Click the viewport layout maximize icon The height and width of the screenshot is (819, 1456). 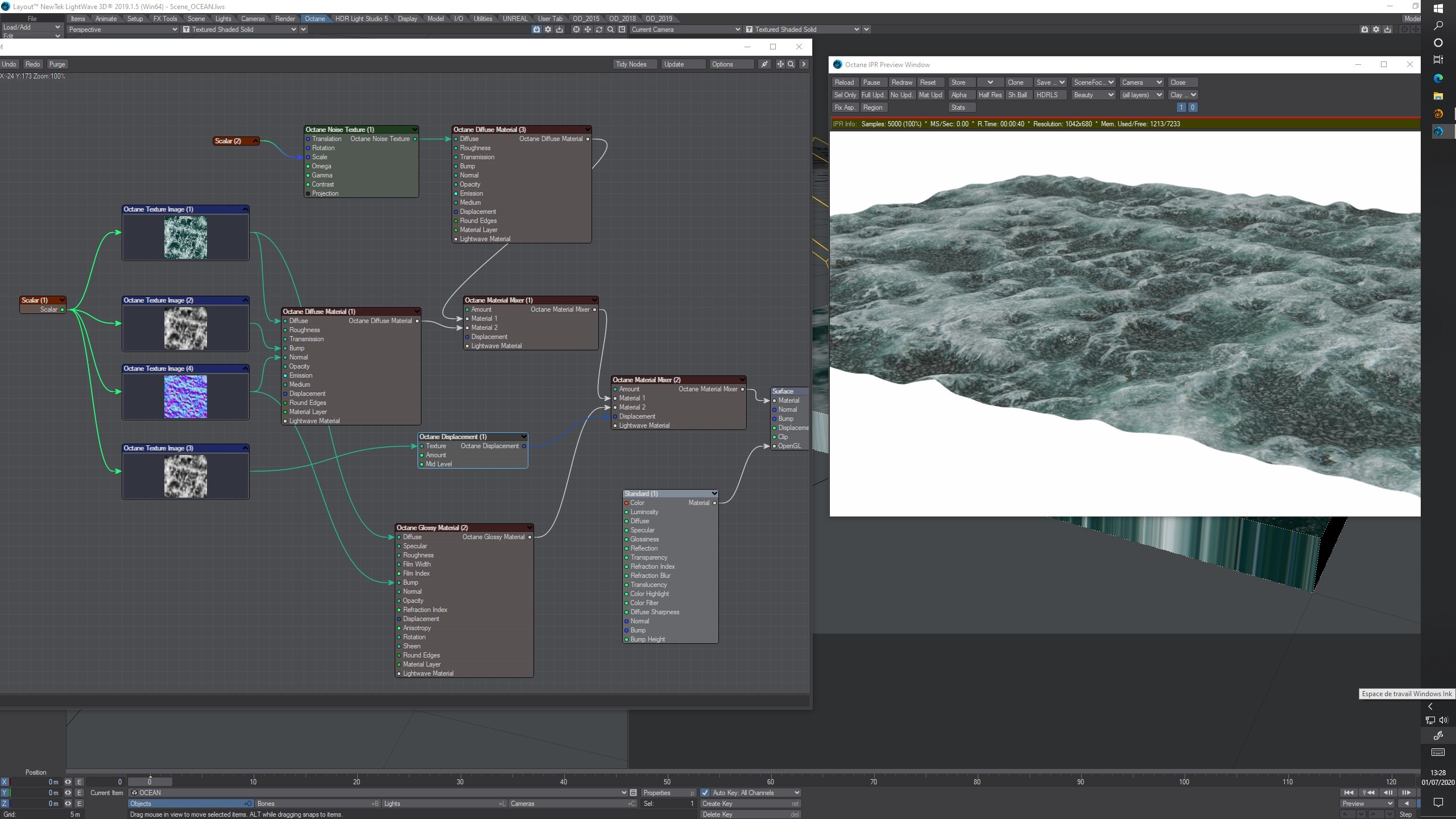pos(622,30)
